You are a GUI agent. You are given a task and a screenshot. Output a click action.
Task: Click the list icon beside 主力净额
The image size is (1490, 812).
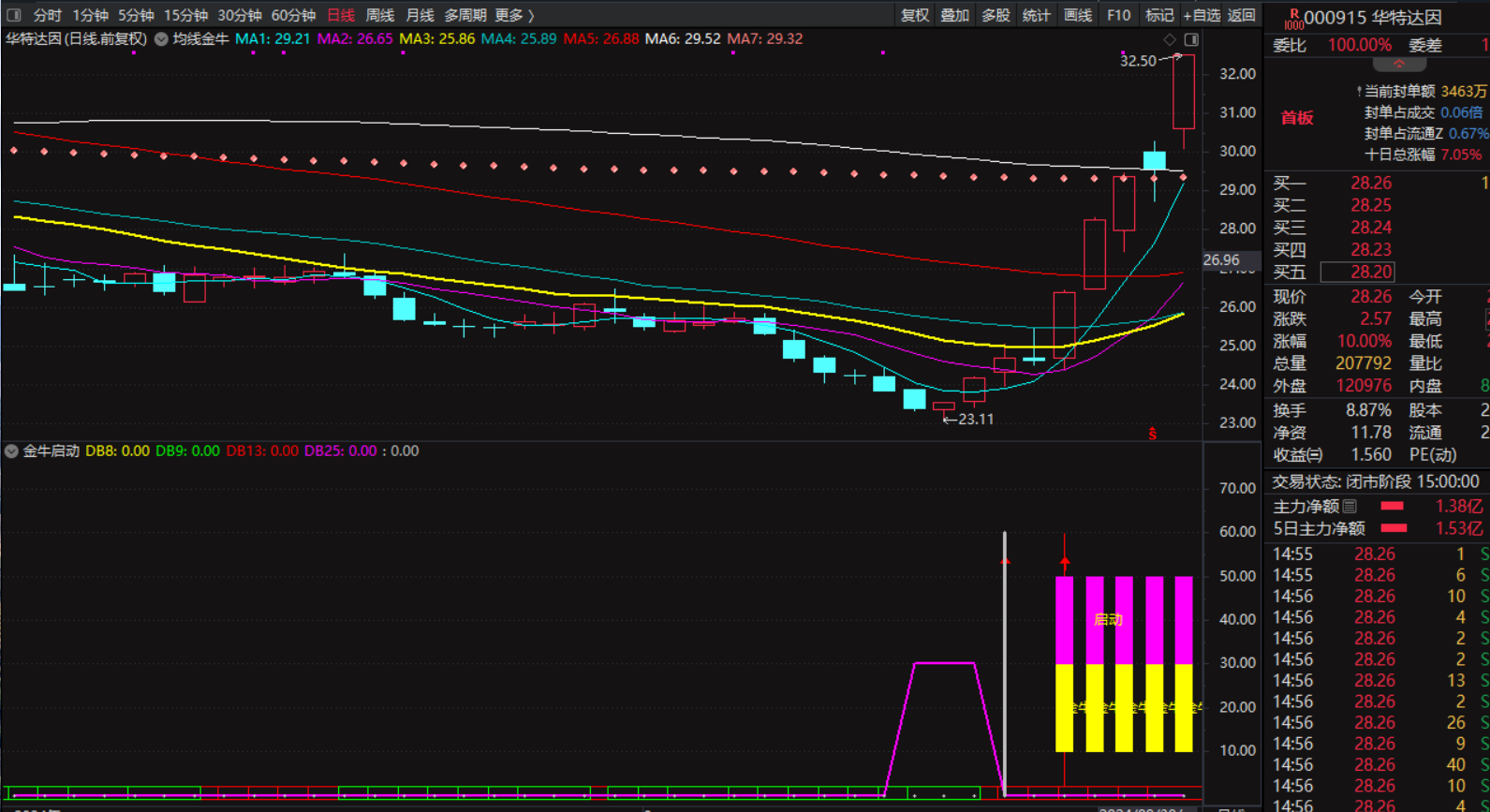click(1350, 507)
